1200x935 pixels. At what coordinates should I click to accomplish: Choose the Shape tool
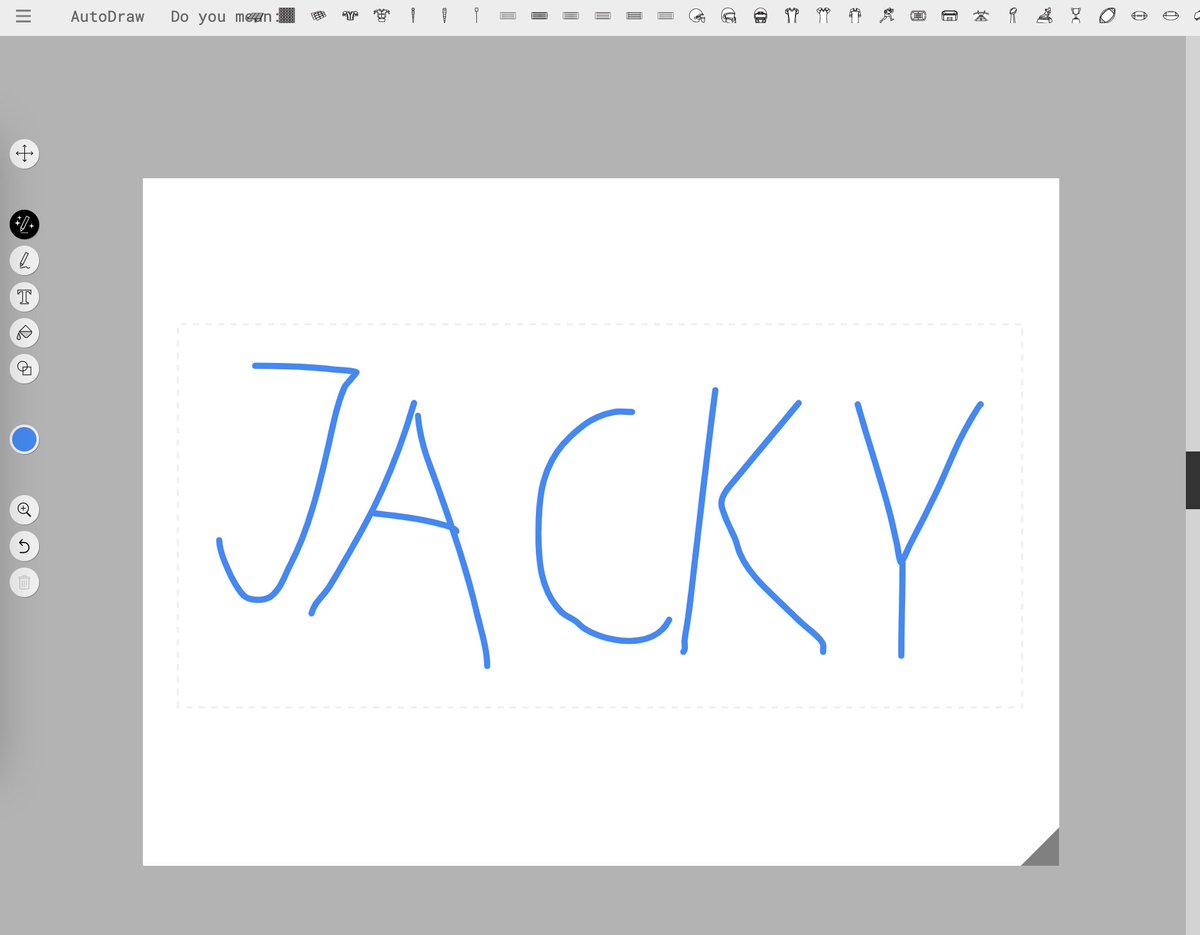tap(24, 369)
